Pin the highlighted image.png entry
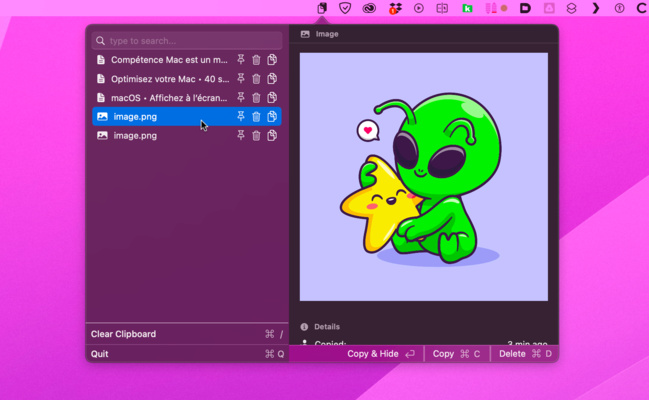Image resolution: width=649 pixels, height=400 pixels. click(x=241, y=117)
